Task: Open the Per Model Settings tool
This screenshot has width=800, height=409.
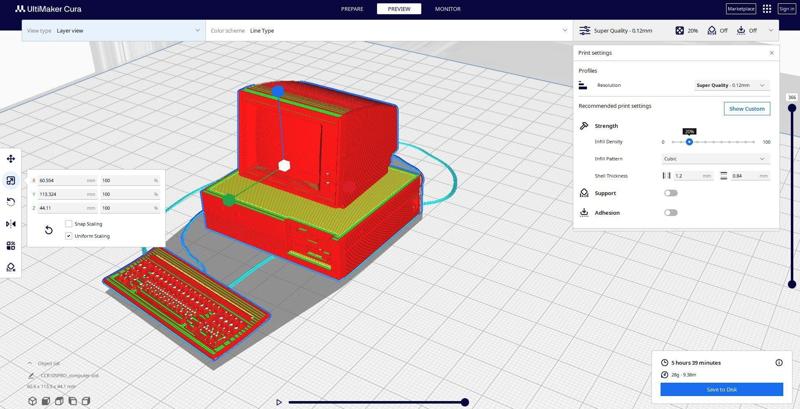Action: [x=11, y=246]
